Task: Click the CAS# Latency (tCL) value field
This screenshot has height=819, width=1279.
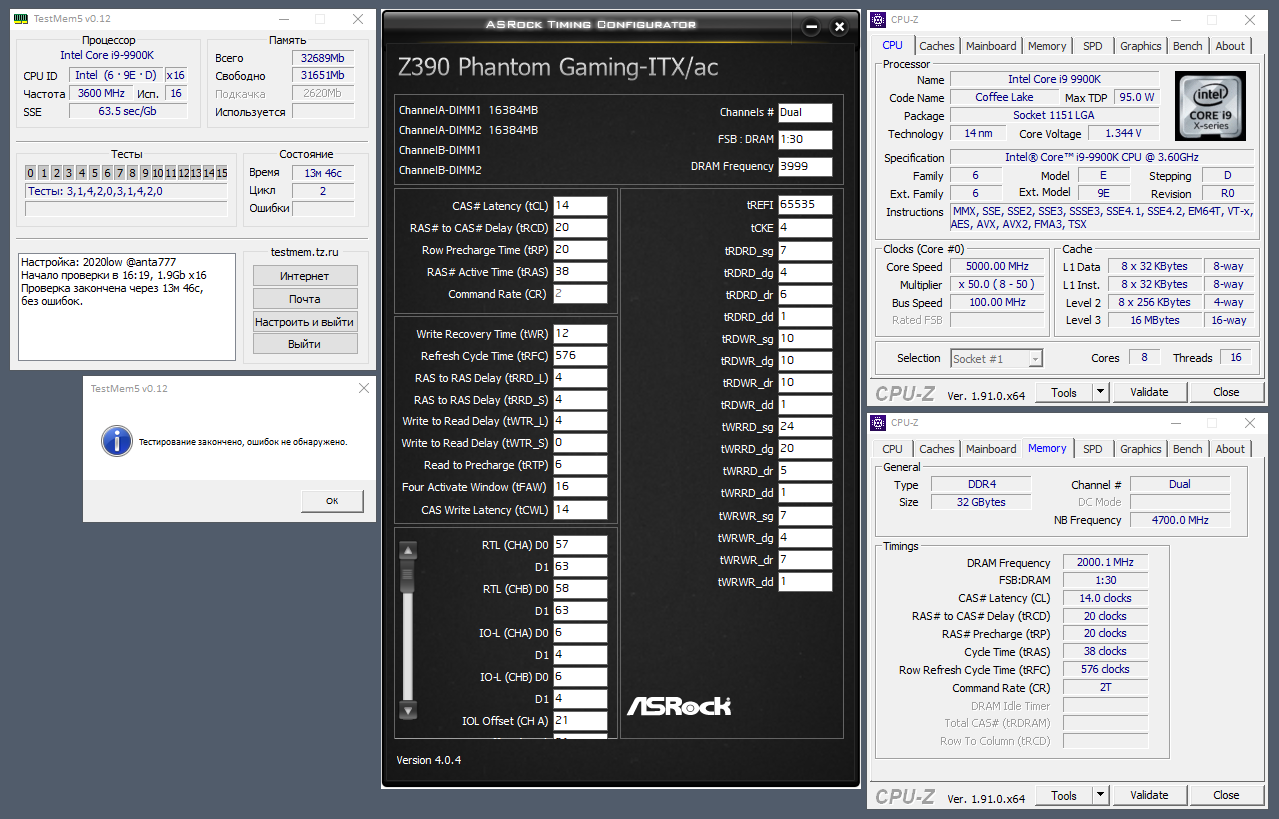Action: click(x=580, y=206)
